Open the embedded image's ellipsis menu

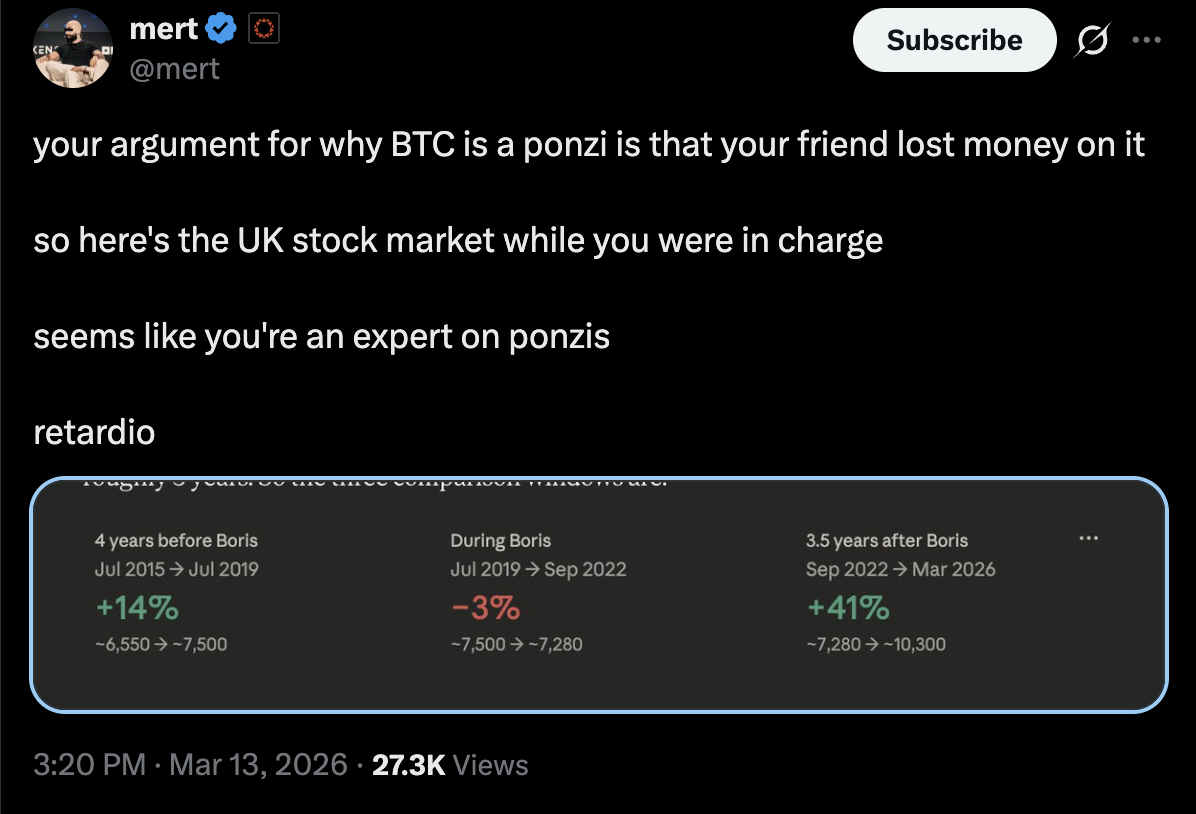tap(1089, 537)
